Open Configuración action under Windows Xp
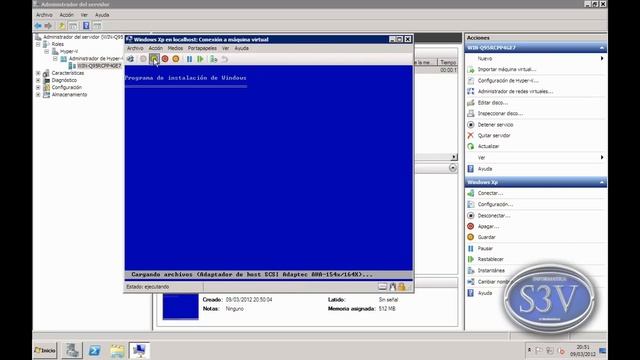The image size is (640, 360). (495, 204)
